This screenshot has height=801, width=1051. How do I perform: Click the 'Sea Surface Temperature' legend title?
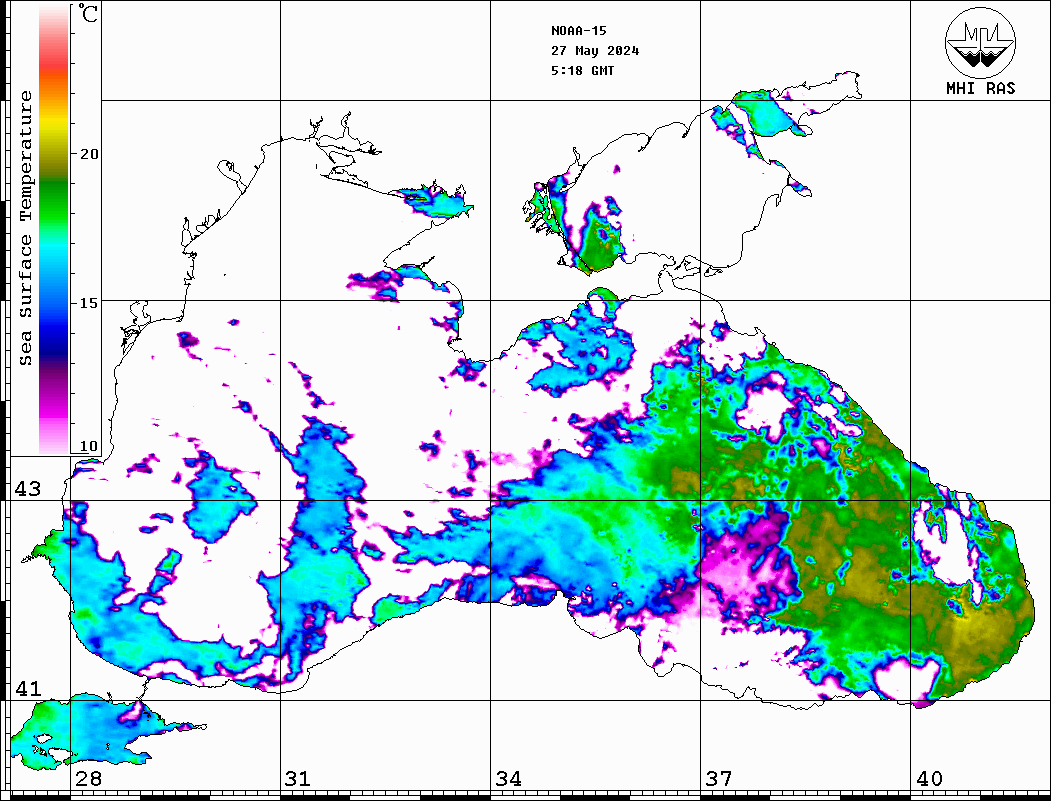click(26, 228)
